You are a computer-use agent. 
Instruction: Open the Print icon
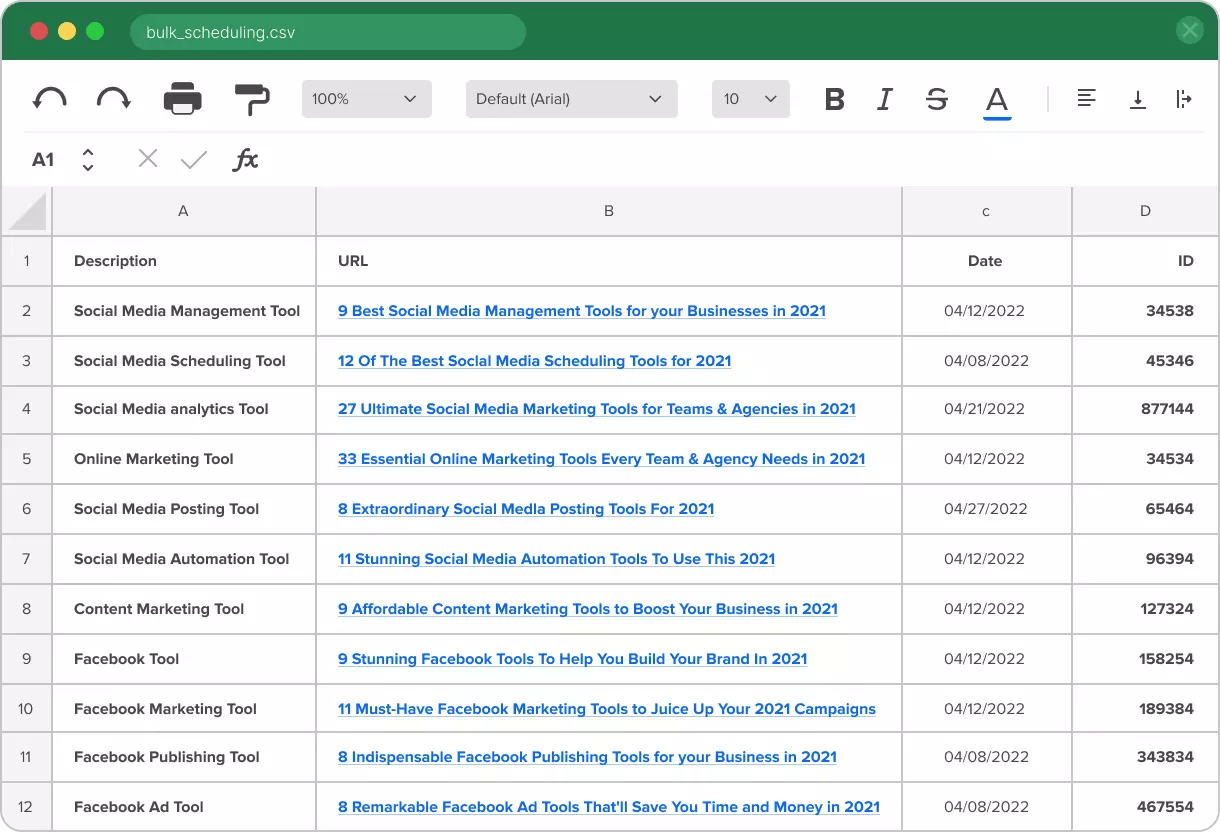coord(184,98)
